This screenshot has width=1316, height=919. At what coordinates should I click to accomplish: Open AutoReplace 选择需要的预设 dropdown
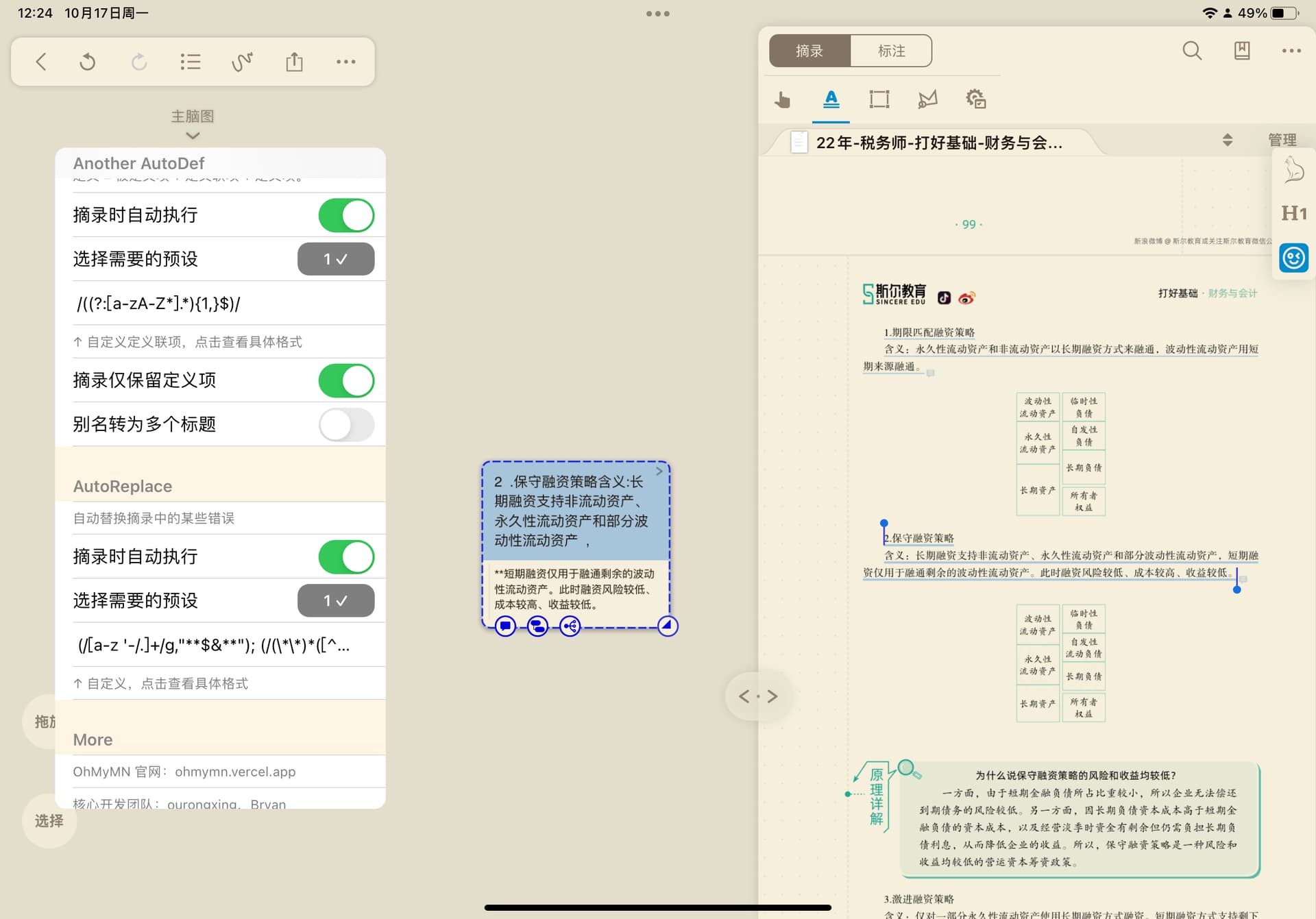point(336,601)
